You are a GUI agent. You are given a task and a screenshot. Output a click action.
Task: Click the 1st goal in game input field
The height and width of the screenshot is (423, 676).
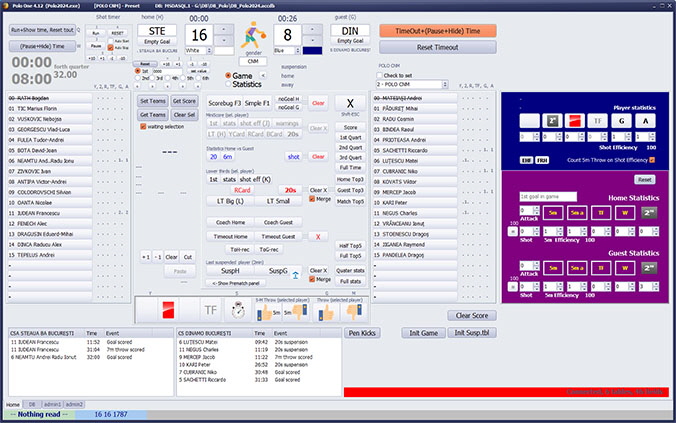pos(548,197)
